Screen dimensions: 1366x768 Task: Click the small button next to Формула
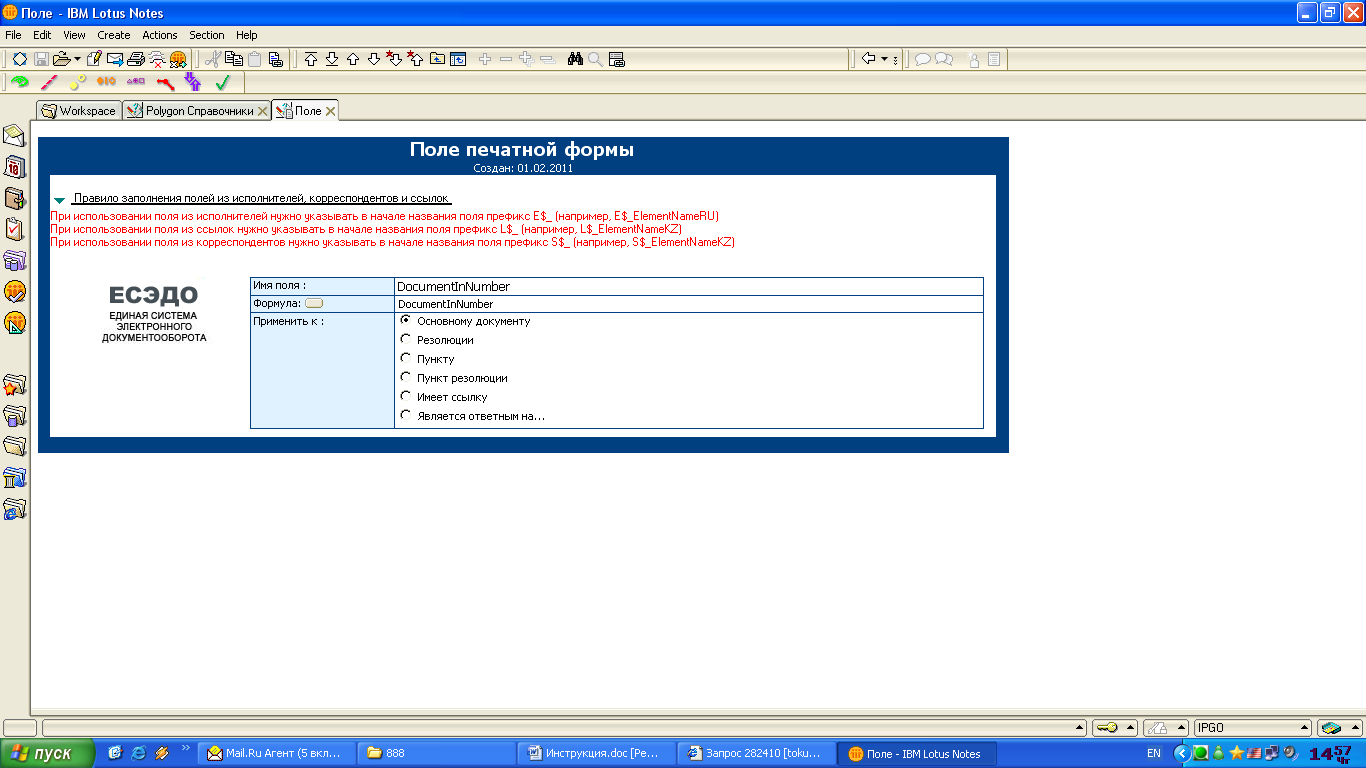pos(314,303)
